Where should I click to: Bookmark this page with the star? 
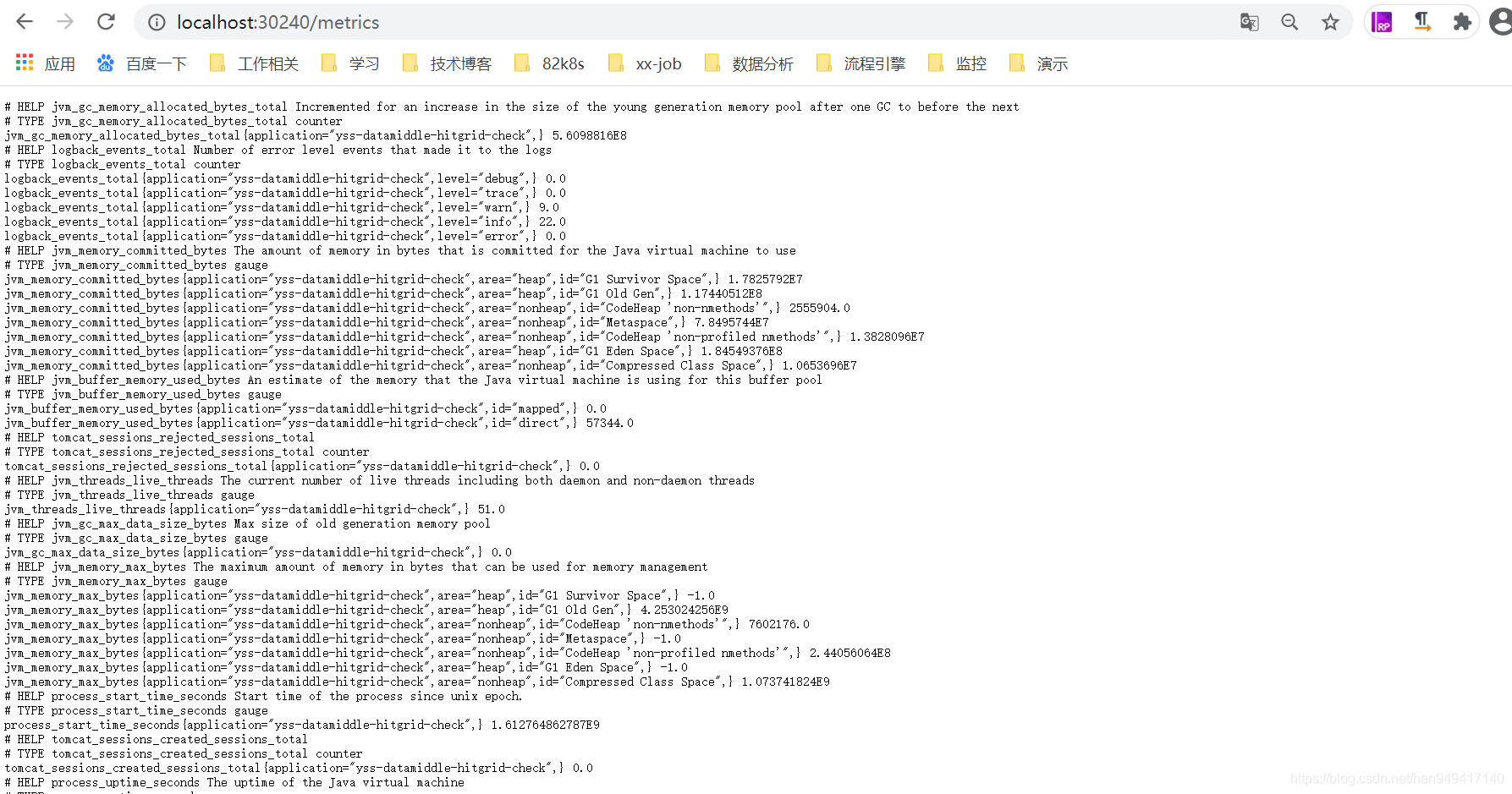tap(1330, 22)
